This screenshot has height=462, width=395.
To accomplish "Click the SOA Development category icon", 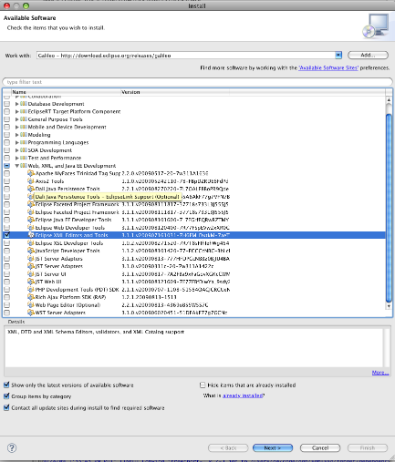I will tap(23, 150).
